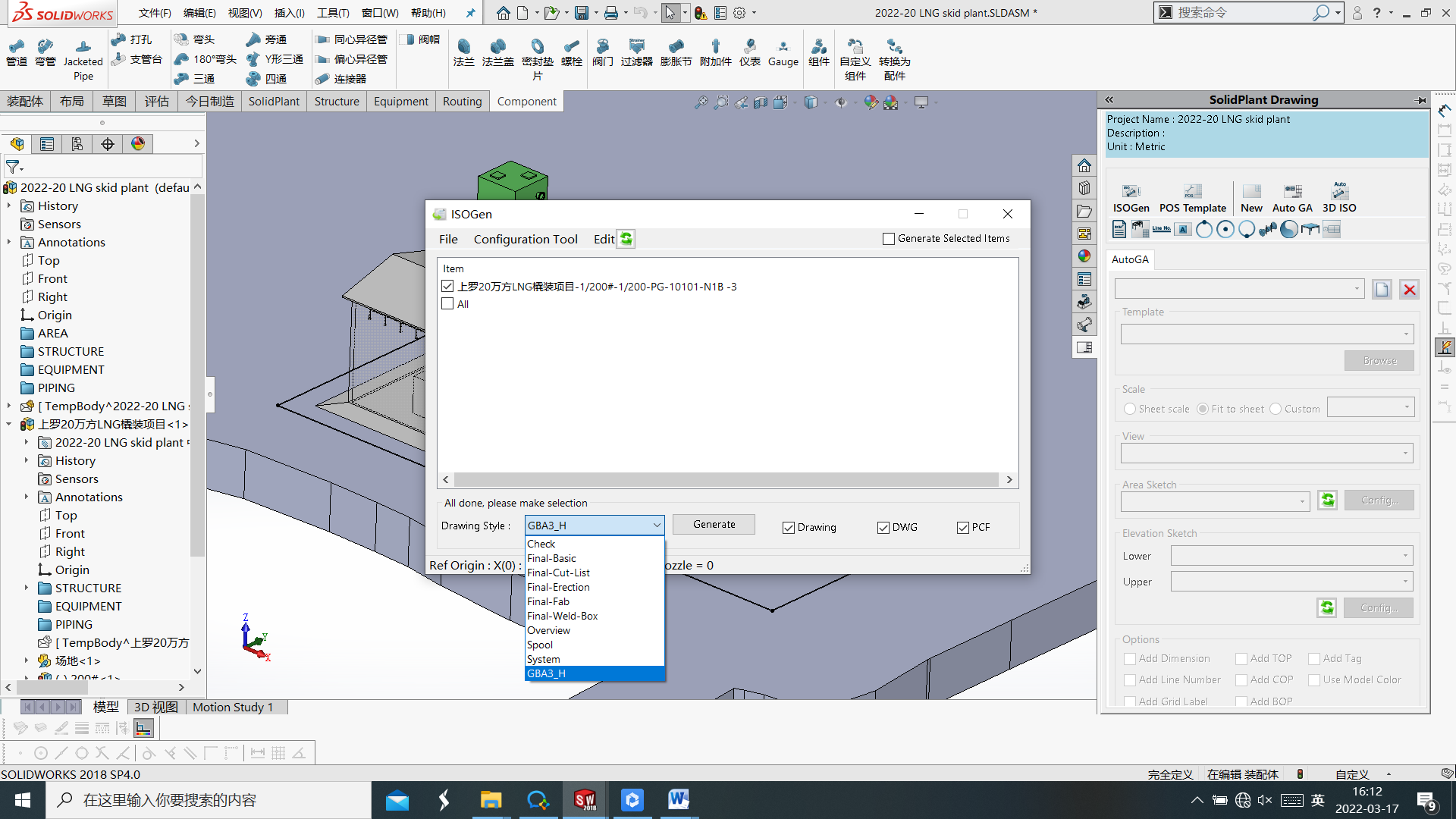Open the ISOGen File menu
Image resolution: width=1456 pixels, height=819 pixels.
[448, 239]
